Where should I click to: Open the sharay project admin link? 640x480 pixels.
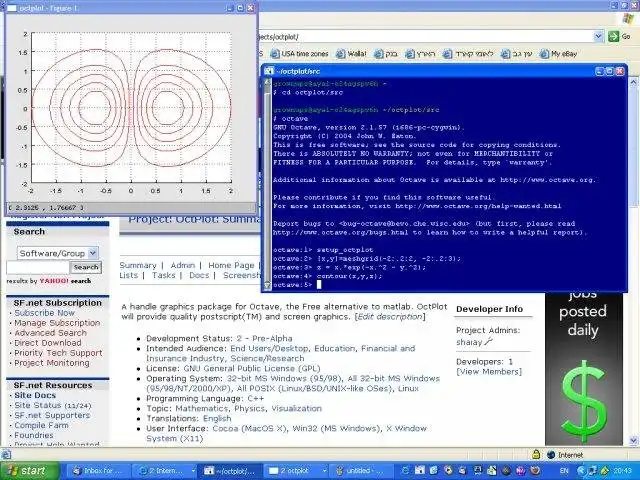(x=469, y=342)
